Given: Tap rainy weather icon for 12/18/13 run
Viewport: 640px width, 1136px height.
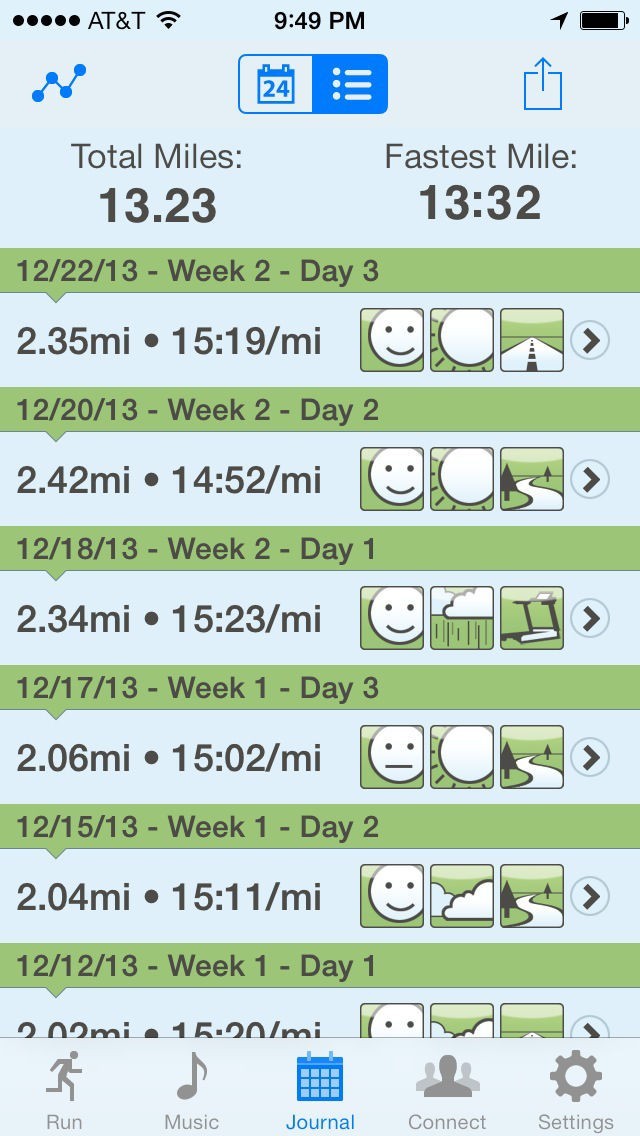Looking at the screenshot, I should 462,619.
